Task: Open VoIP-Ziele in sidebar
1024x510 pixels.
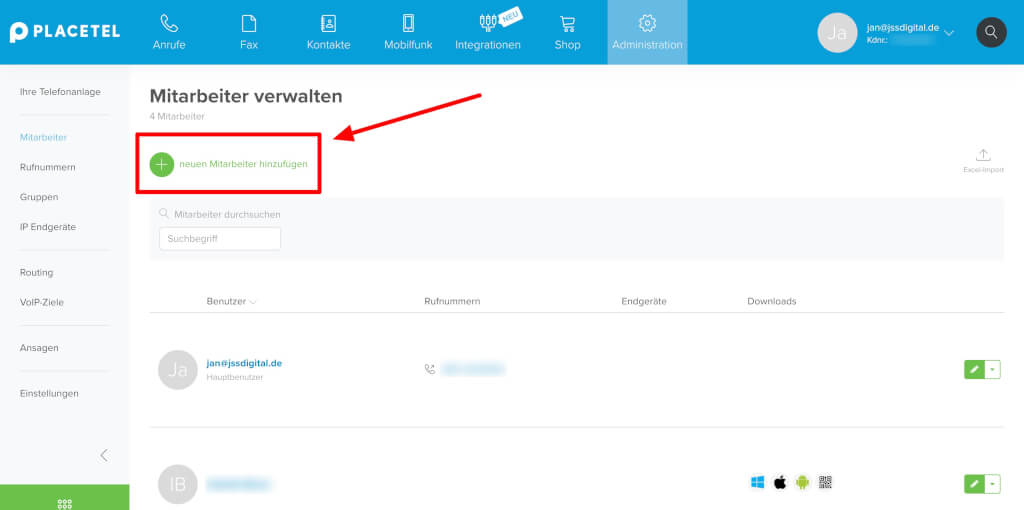Action: [42, 302]
